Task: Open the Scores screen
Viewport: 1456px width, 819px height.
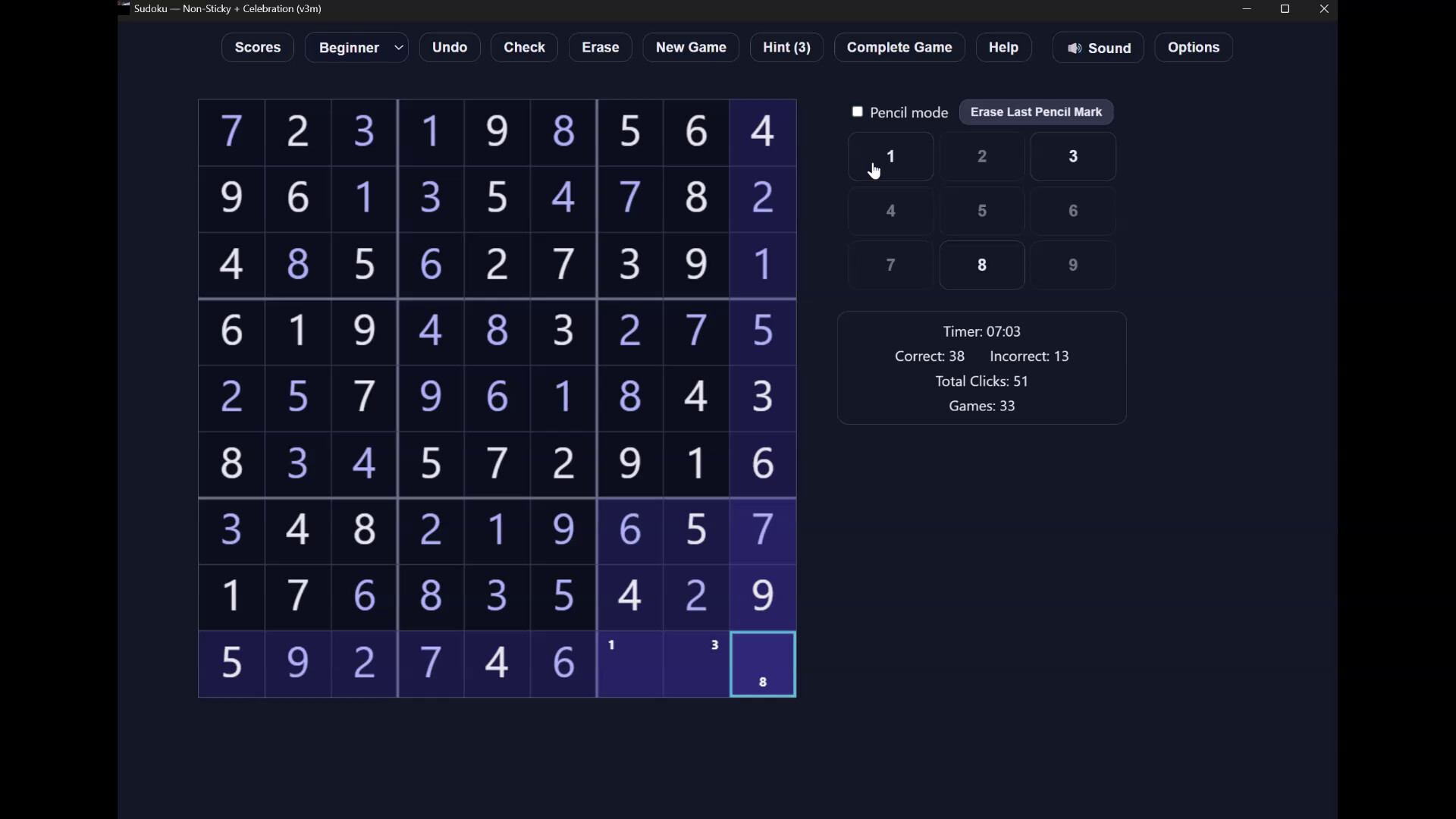Action: [x=257, y=47]
